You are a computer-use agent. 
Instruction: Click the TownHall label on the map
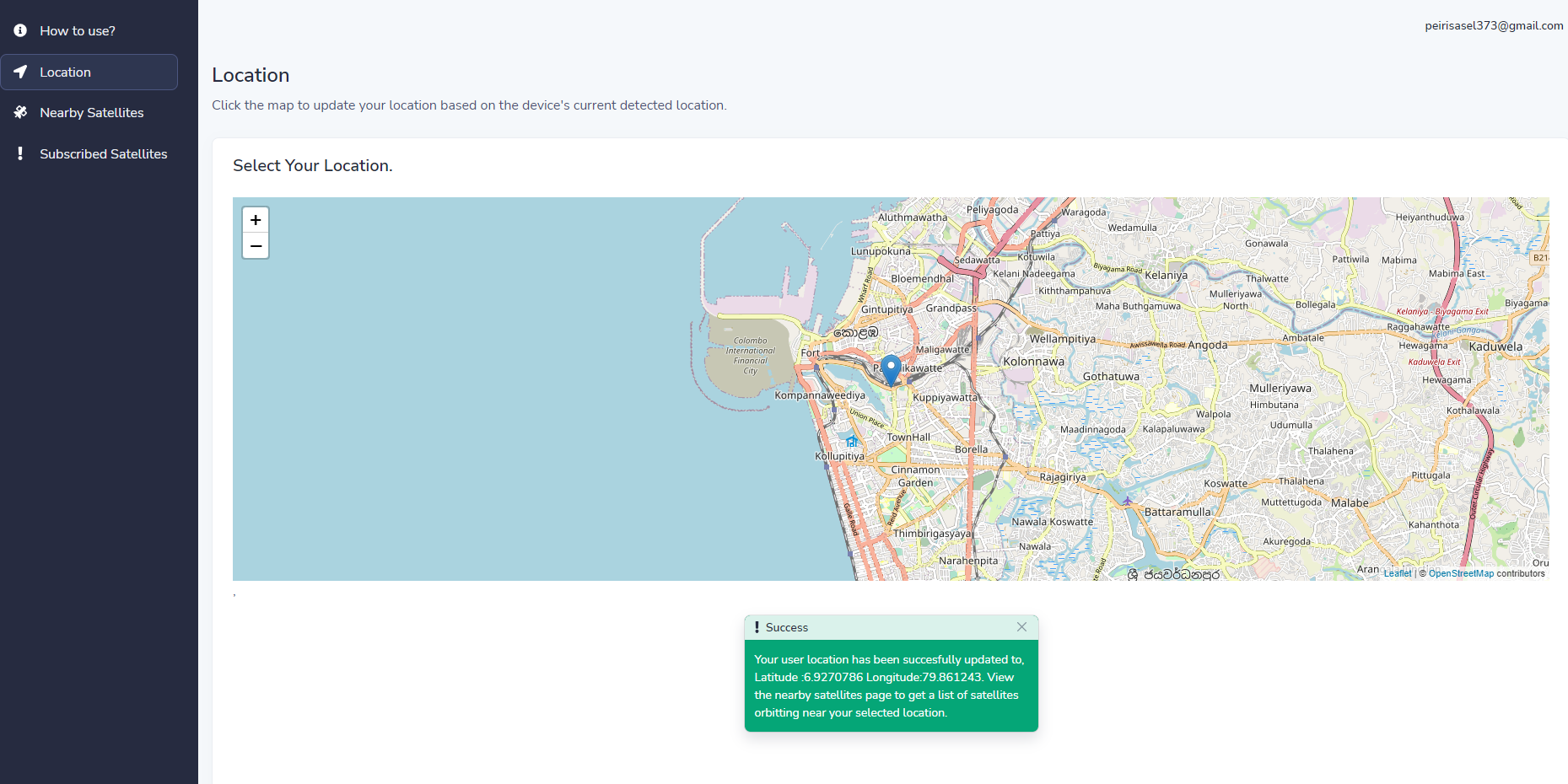click(908, 438)
